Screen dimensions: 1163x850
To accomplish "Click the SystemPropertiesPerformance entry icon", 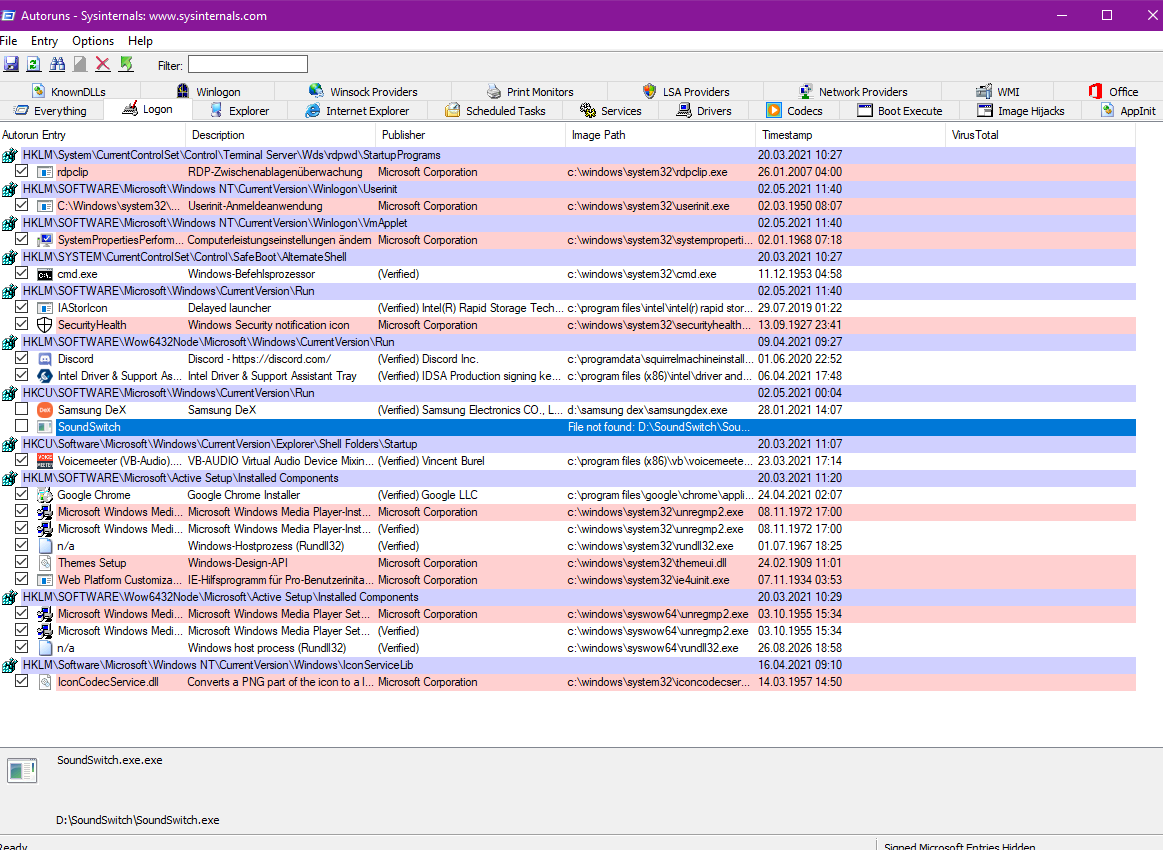I will click(x=45, y=240).
